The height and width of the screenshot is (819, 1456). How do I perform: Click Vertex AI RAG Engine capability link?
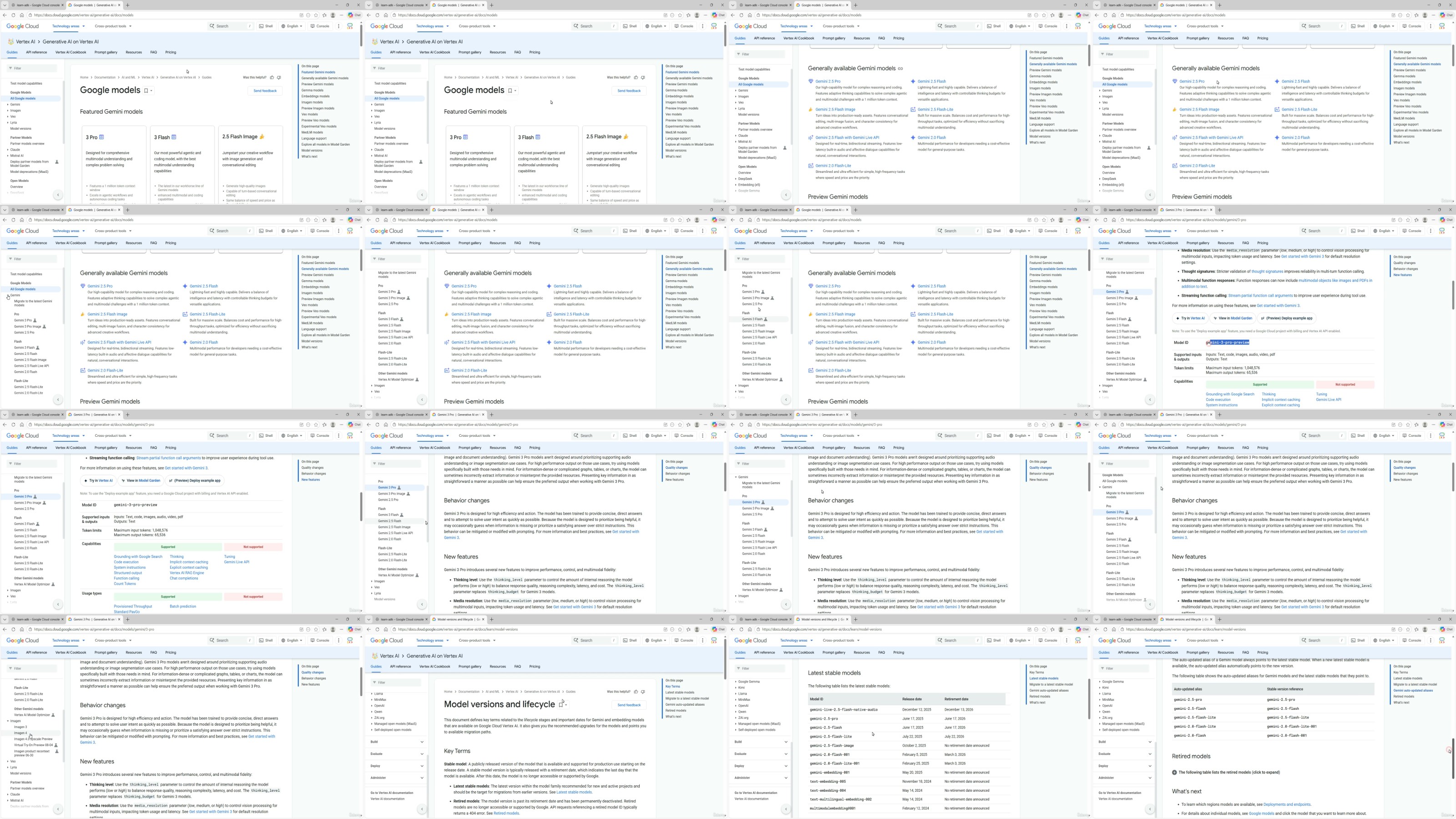(187, 572)
